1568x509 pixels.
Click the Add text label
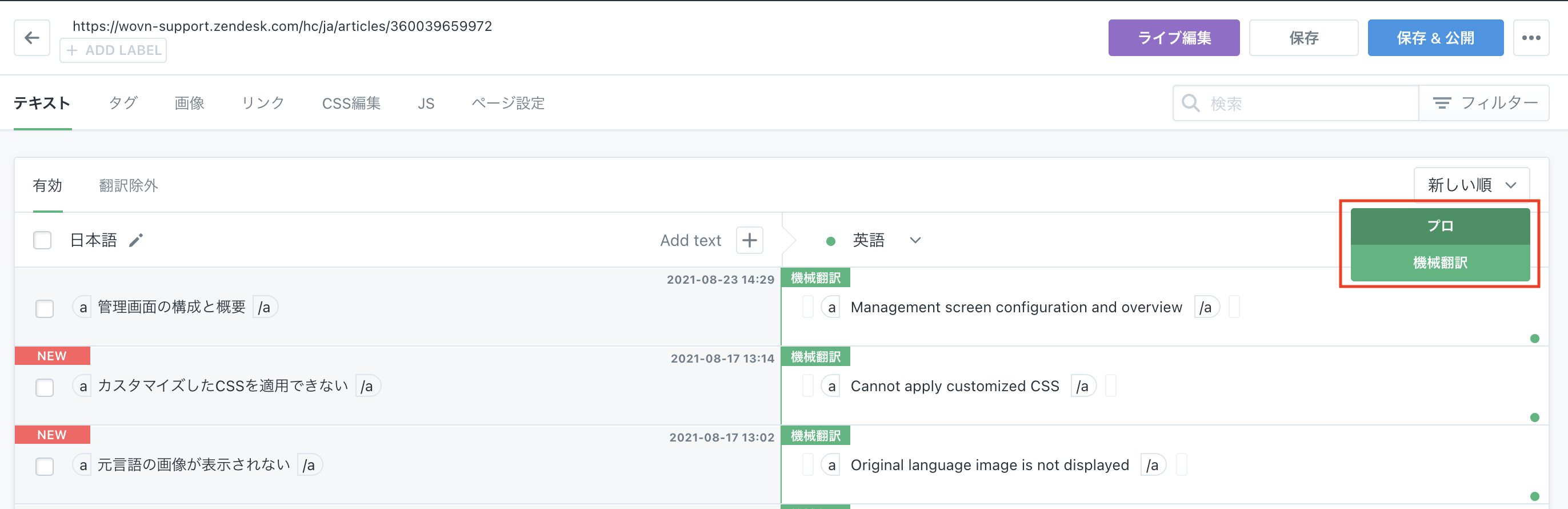tap(690, 241)
